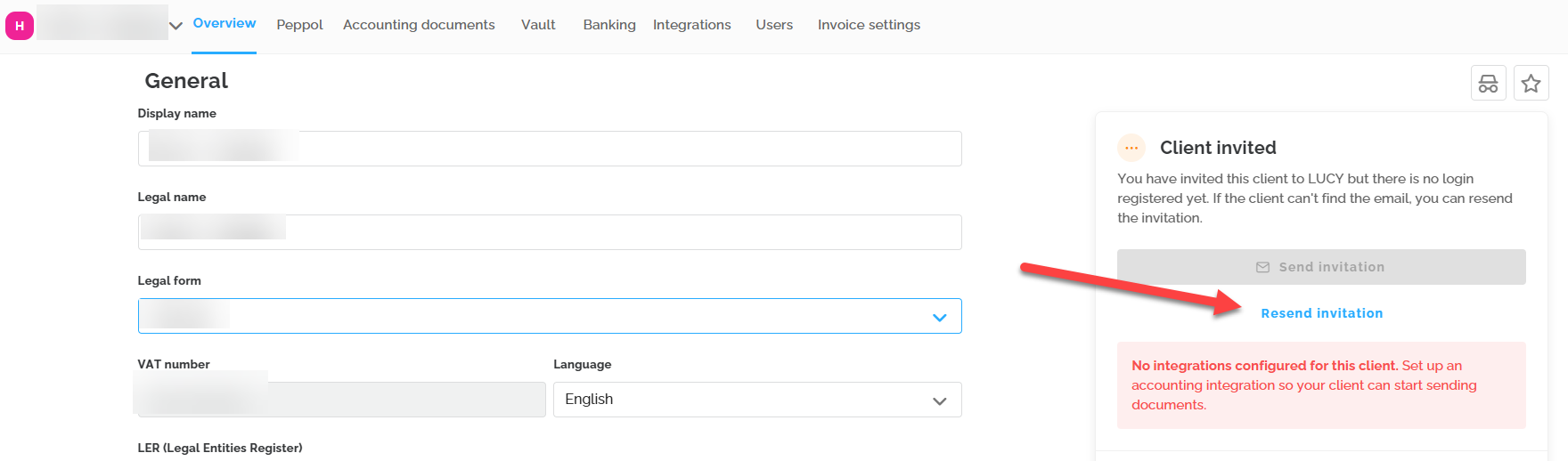Open the Legal form dropdown
The height and width of the screenshot is (461, 1568).
(x=549, y=316)
